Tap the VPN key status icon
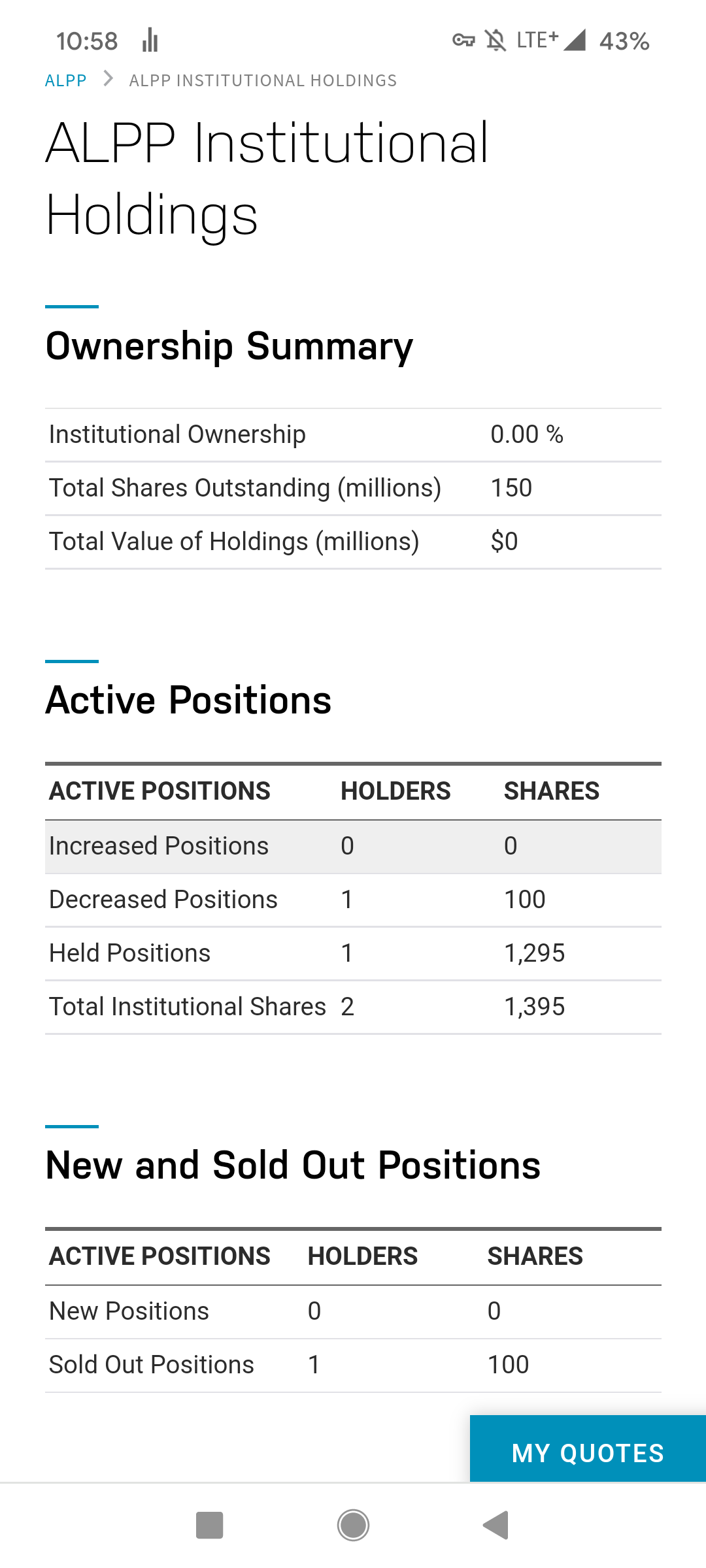This screenshot has height=1568, width=706. [463, 41]
